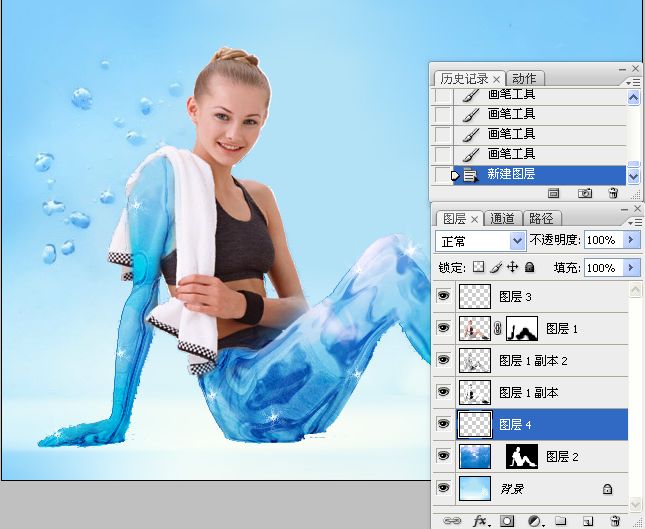
Task: Switch to the 通道 channels tab
Action: (x=503, y=218)
